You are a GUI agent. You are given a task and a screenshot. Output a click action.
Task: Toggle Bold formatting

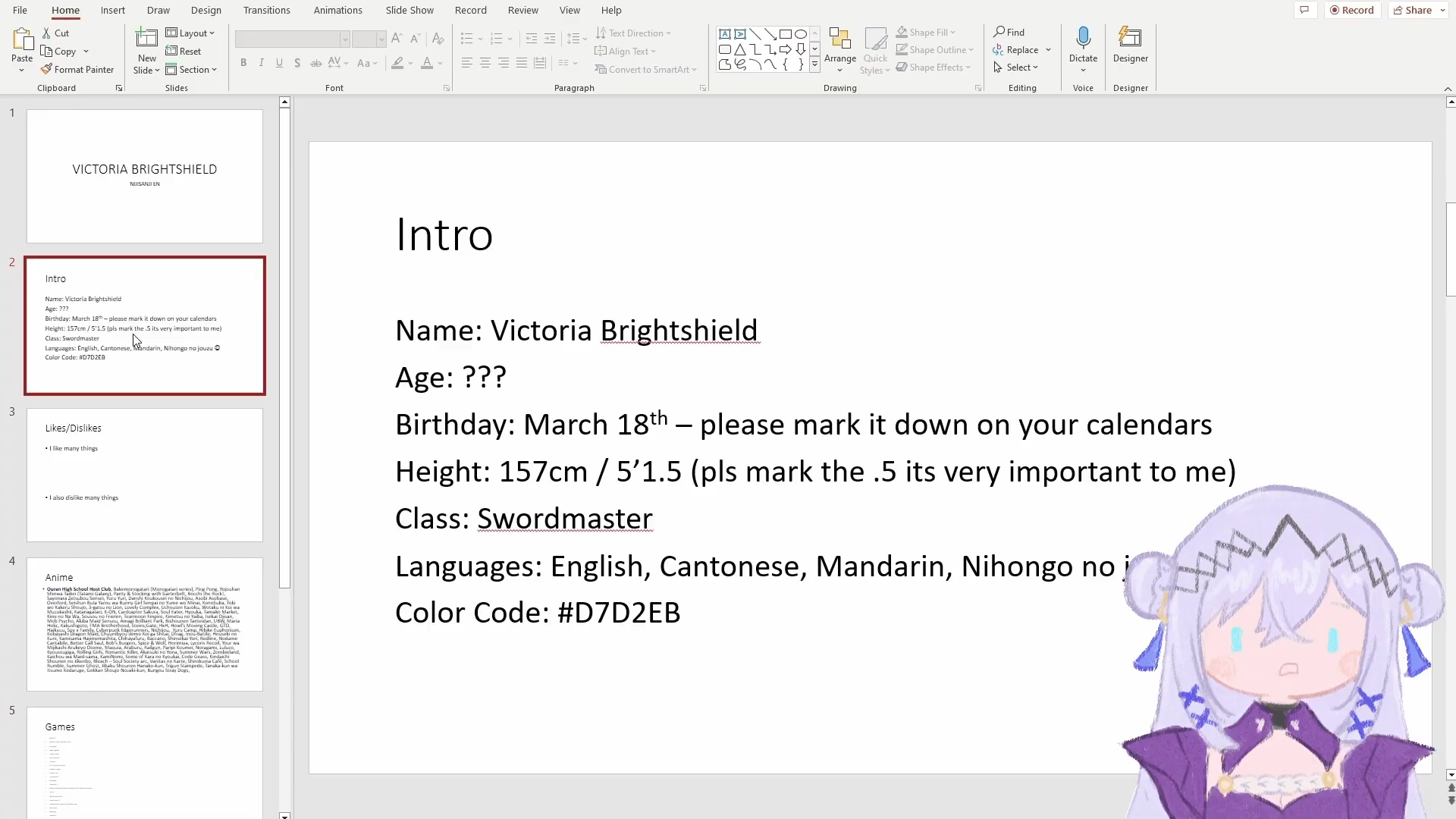[x=243, y=63]
